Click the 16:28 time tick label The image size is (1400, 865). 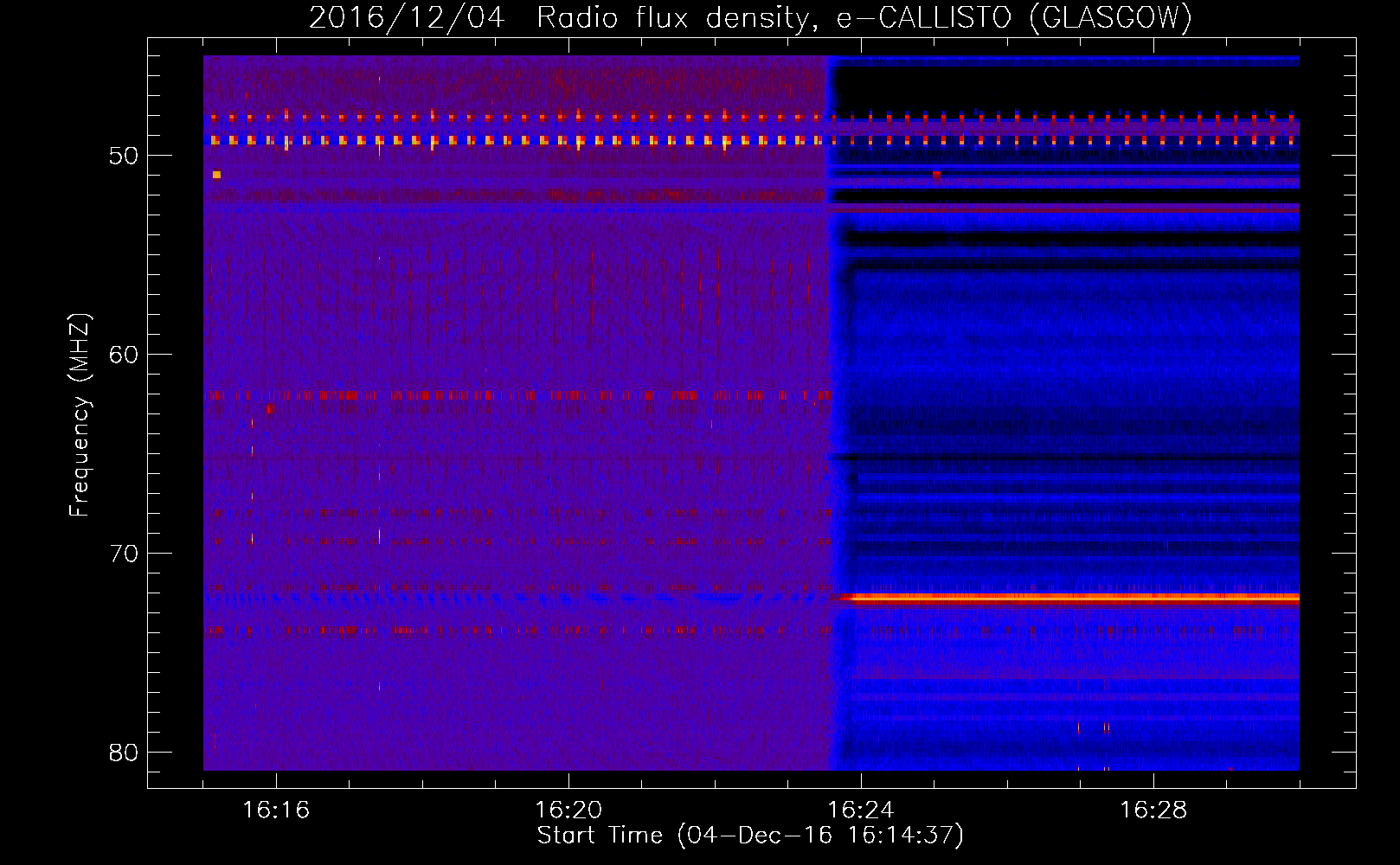tap(1153, 810)
